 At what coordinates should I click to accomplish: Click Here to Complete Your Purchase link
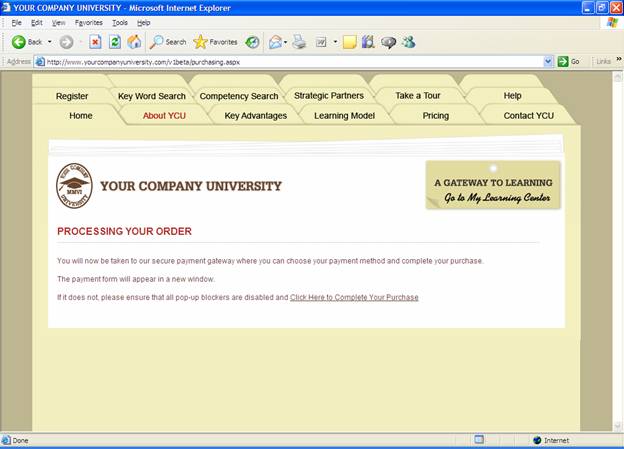[354, 297]
